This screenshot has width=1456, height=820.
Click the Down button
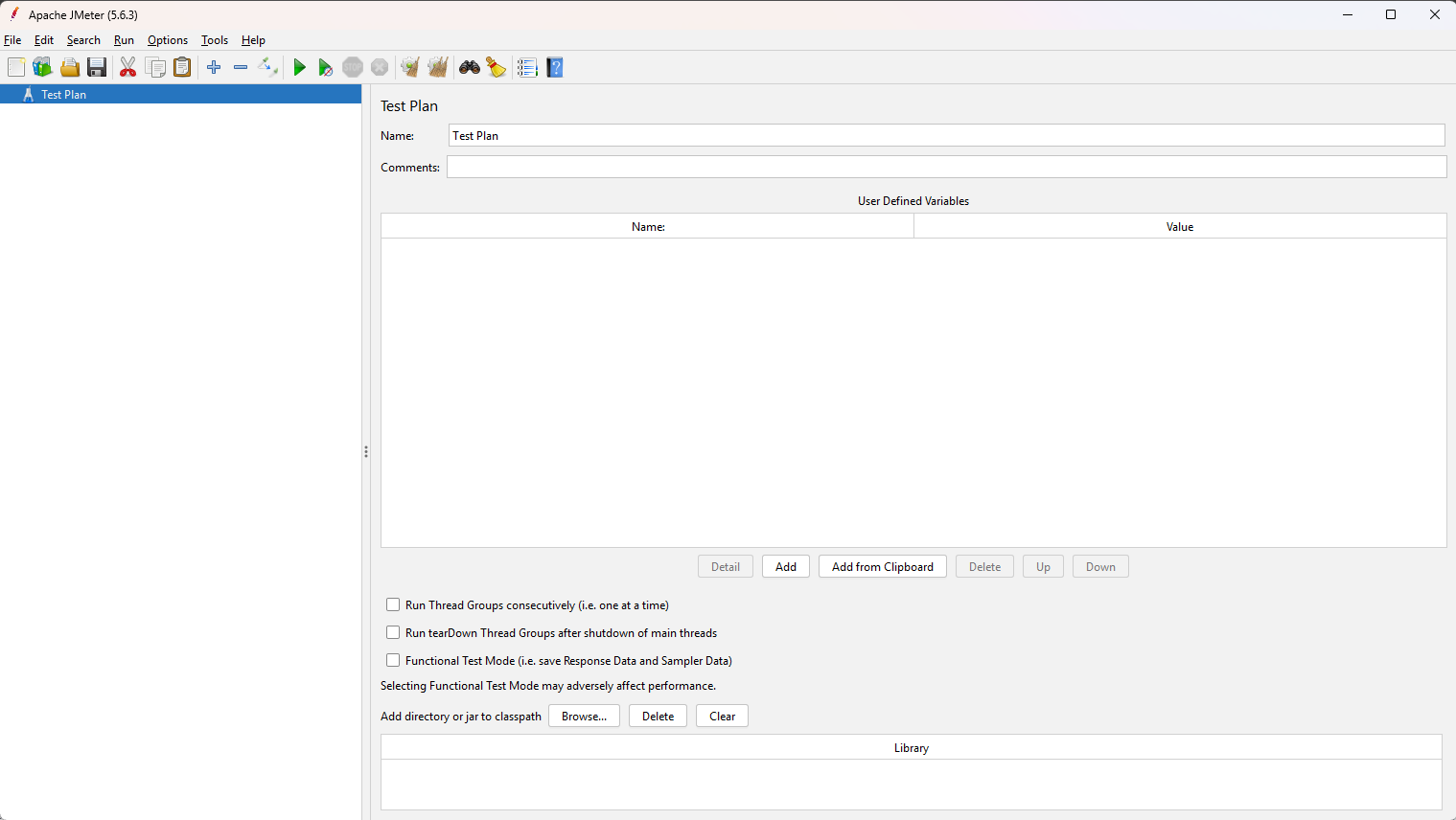click(x=1100, y=566)
